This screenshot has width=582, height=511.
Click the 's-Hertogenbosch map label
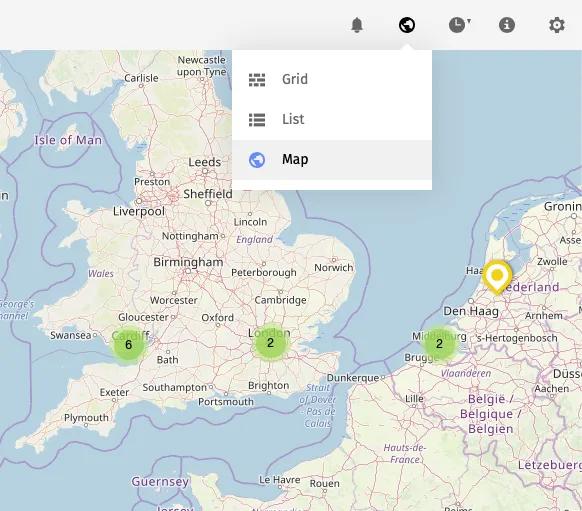pos(517,338)
